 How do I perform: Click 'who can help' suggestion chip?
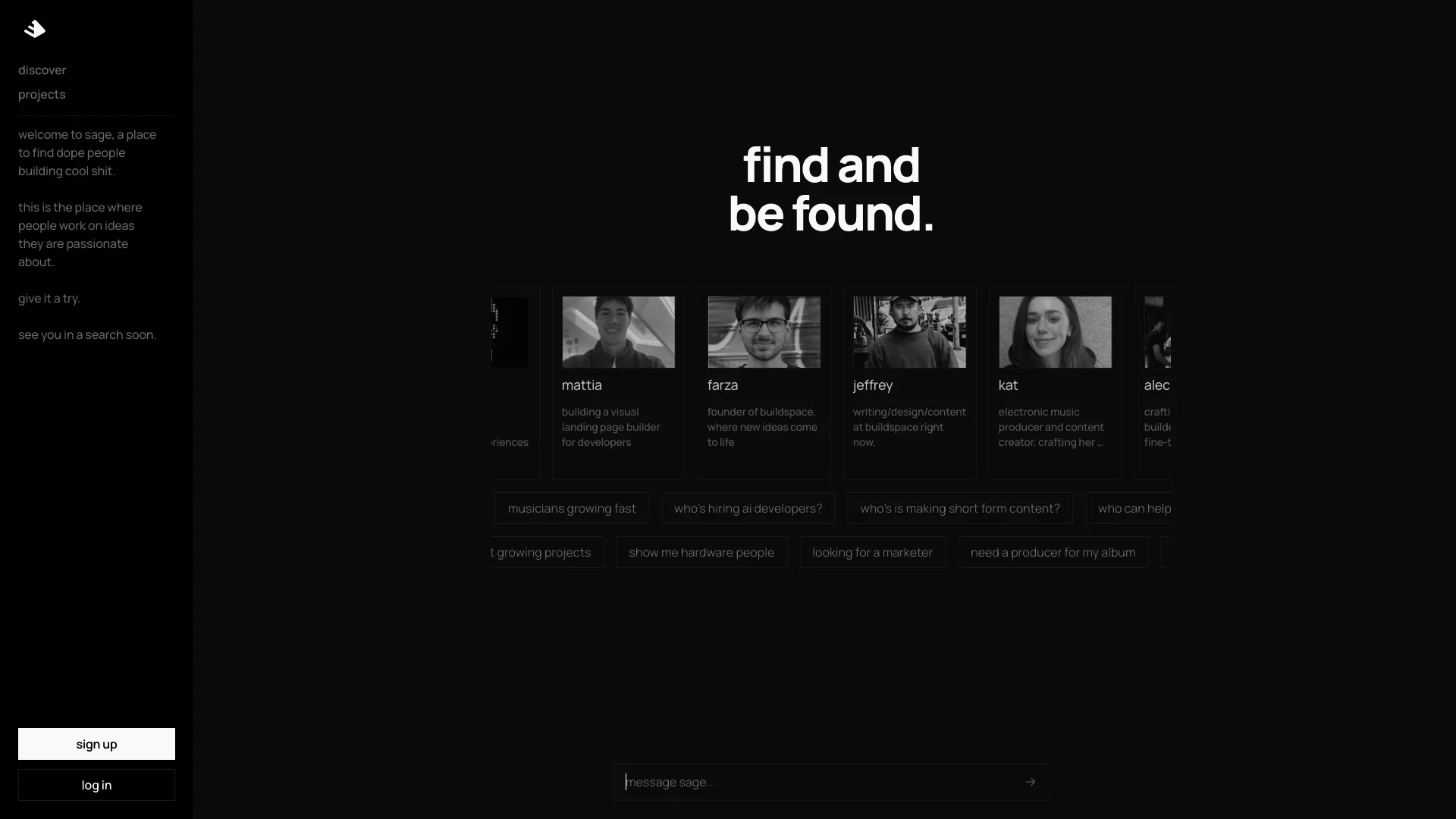point(1135,508)
